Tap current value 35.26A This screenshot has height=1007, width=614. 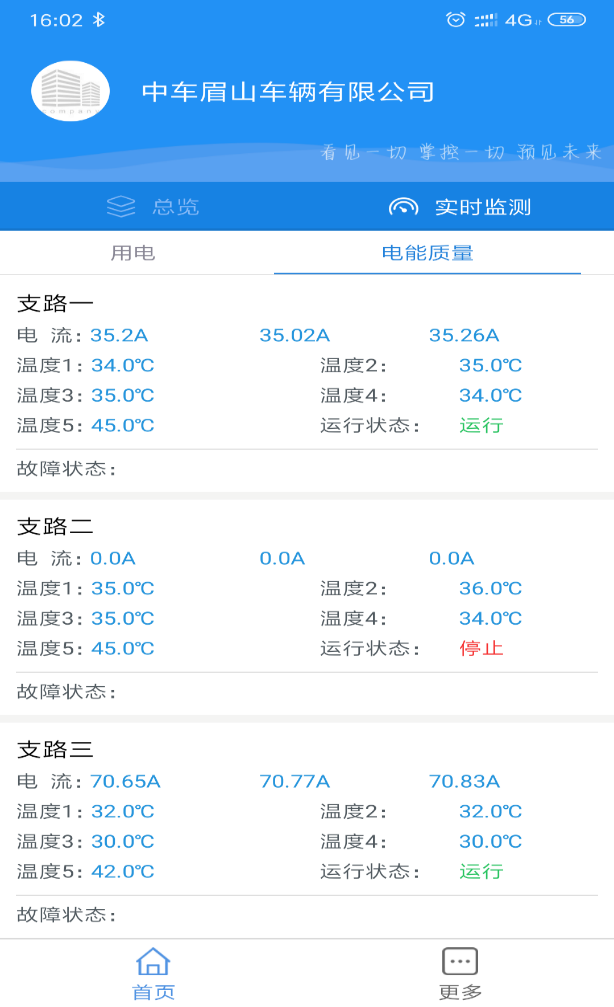[464, 335]
